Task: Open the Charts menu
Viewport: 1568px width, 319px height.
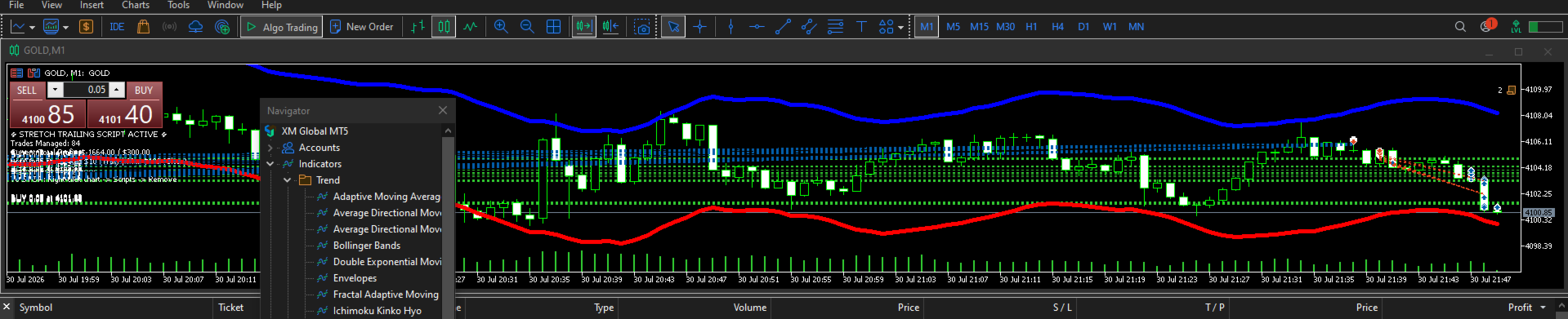Action: pyautogui.click(x=136, y=5)
